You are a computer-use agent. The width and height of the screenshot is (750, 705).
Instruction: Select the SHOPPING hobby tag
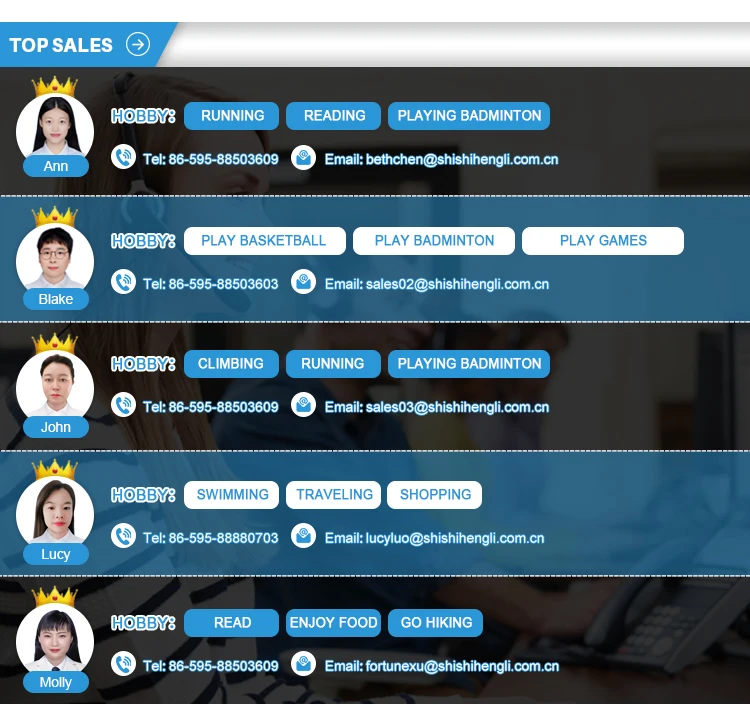click(434, 495)
